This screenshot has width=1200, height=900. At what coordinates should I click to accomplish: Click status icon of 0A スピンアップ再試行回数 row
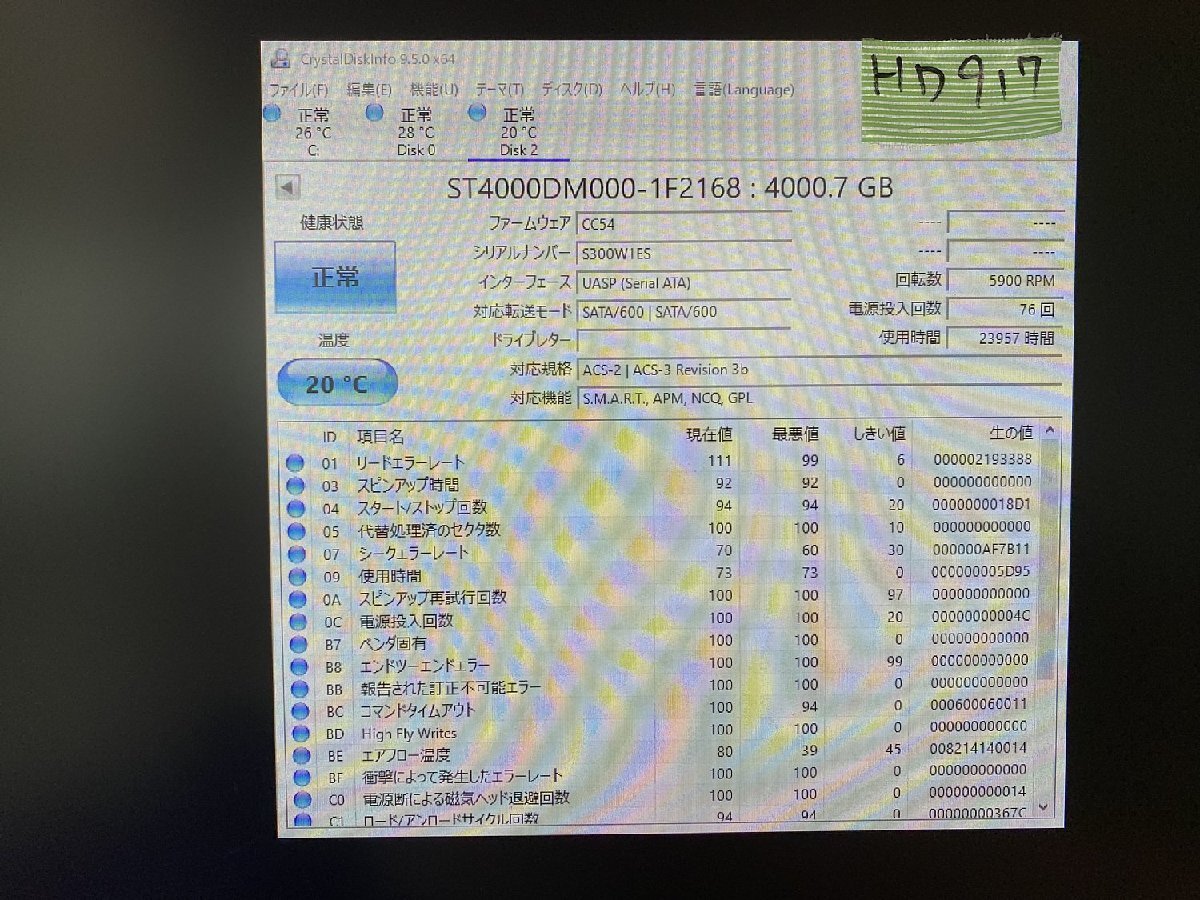tap(296, 599)
